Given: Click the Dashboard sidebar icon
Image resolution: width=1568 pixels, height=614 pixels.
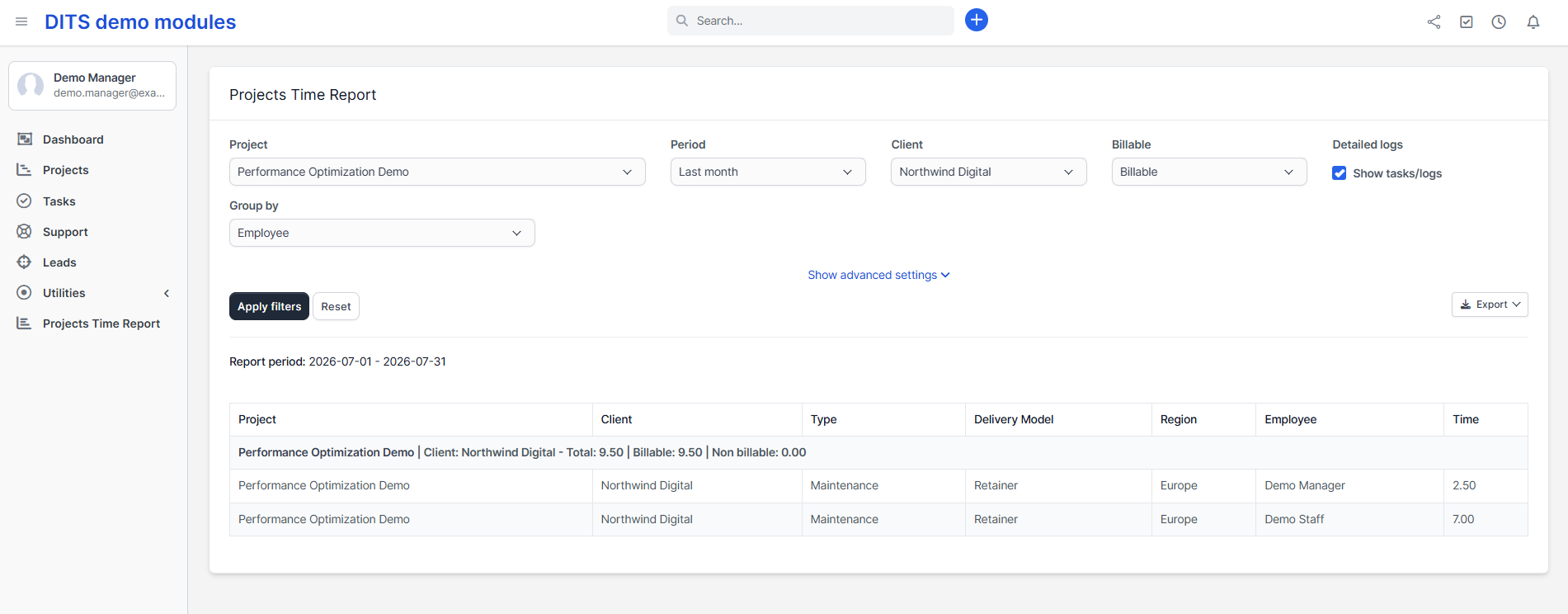Looking at the screenshot, I should pyautogui.click(x=25, y=139).
